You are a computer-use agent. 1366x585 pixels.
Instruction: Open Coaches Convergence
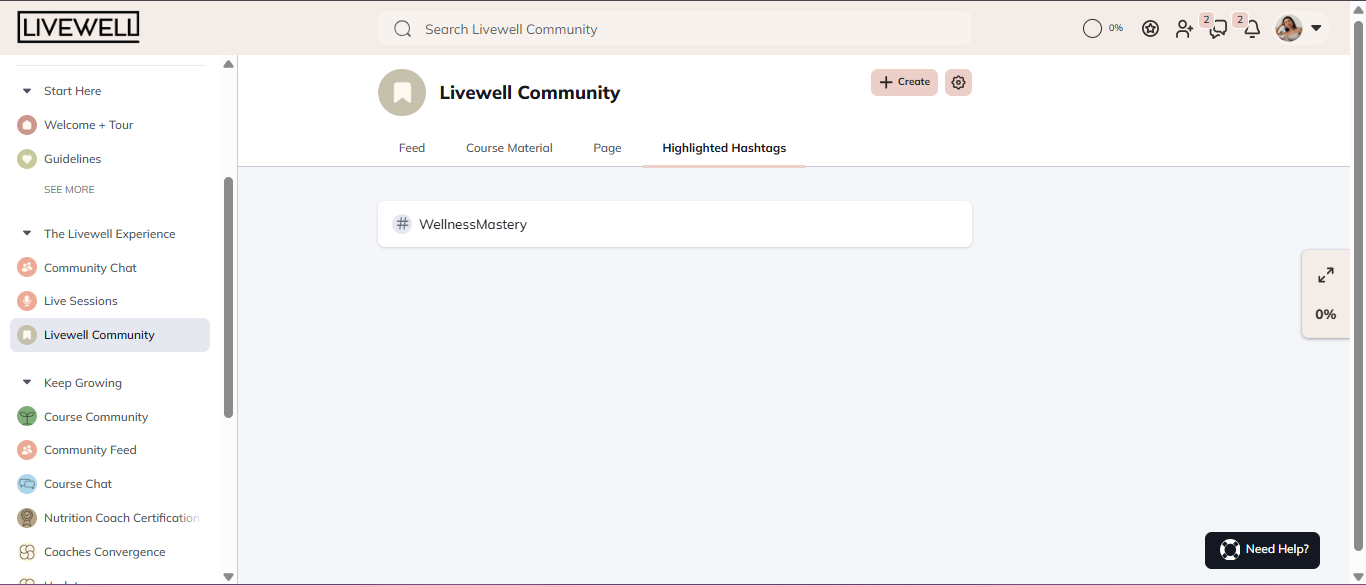[x=104, y=552]
